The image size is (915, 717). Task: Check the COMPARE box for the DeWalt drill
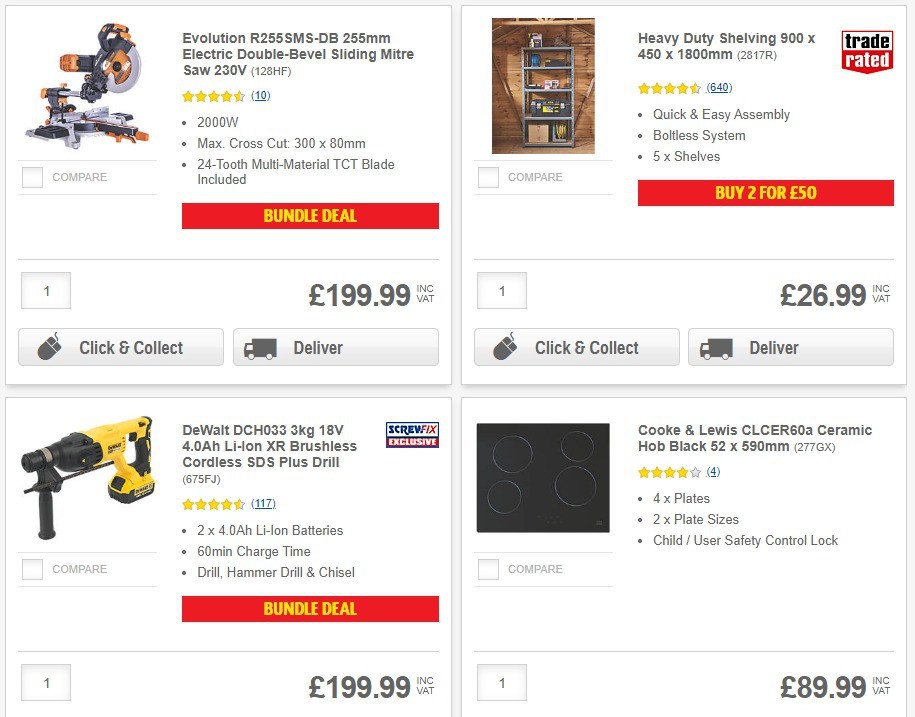(31, 569)
